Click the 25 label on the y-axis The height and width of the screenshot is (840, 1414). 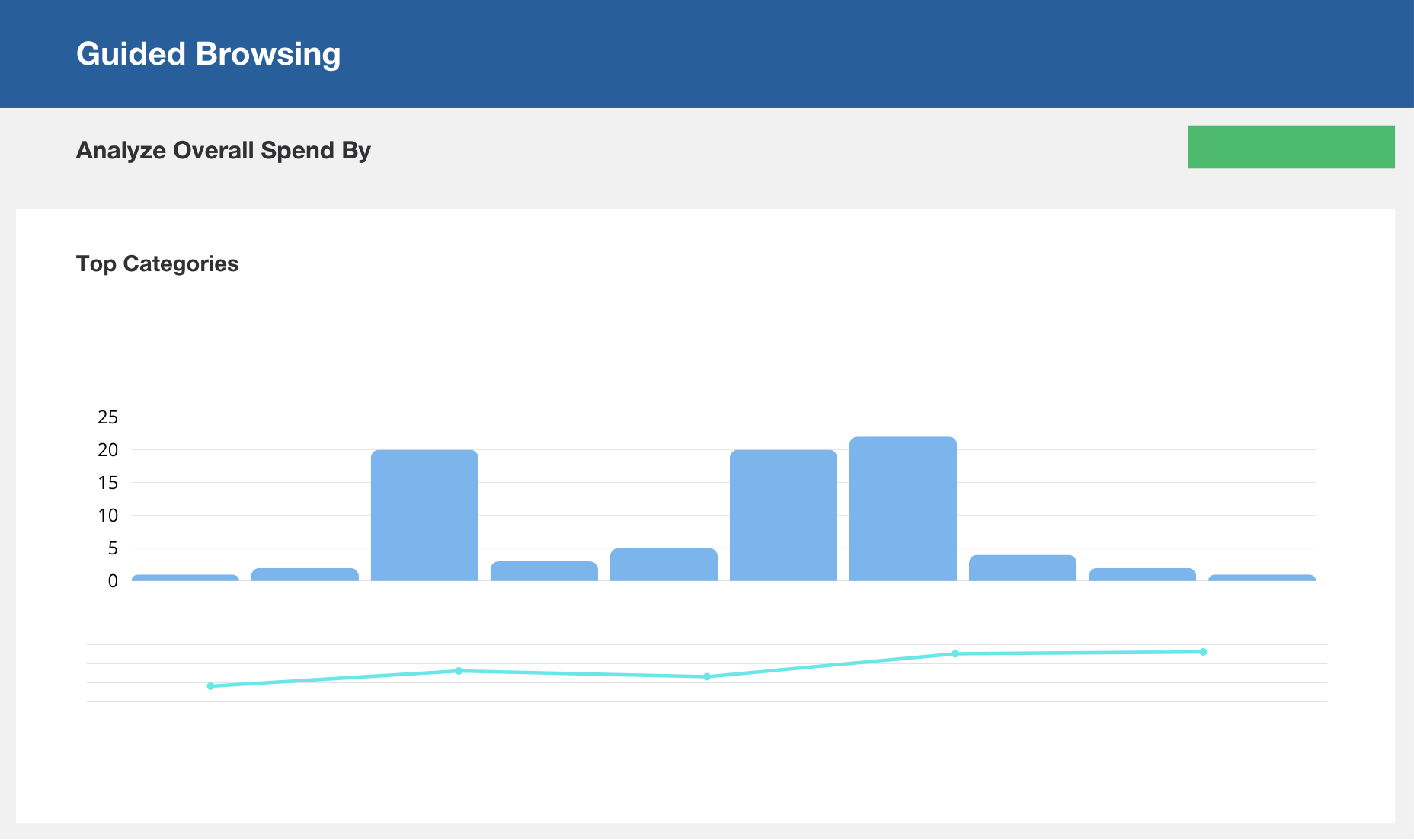coord(108,417)
